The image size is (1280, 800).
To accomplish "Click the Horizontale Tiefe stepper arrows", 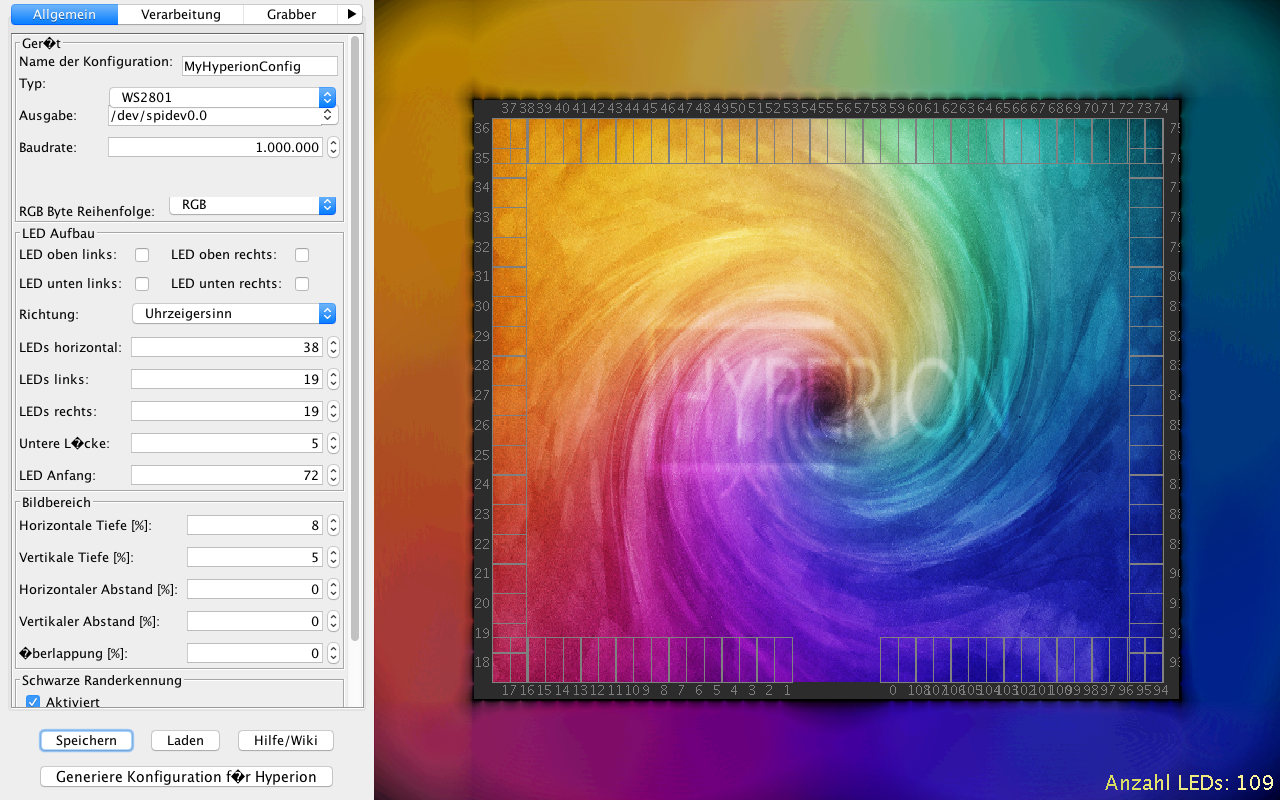I will pos(333,525).
